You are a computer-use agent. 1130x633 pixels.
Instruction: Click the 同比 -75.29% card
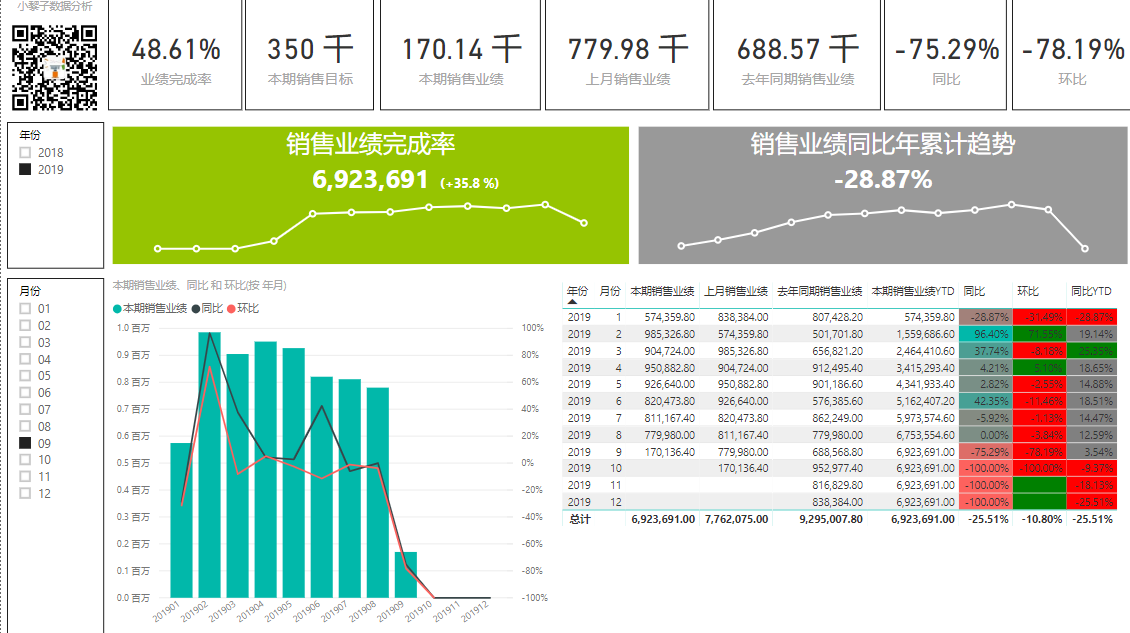(946, 55)
